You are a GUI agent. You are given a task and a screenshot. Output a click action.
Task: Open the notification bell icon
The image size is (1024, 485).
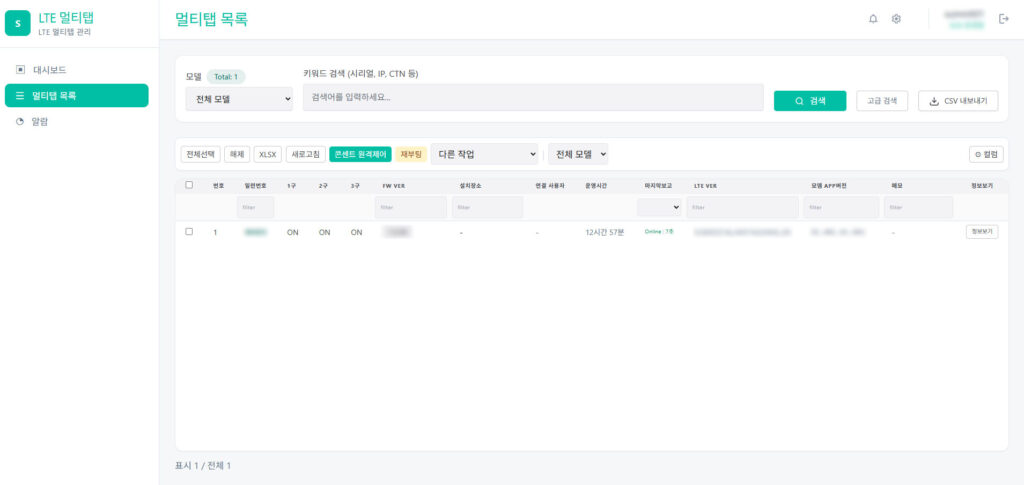coord(873,19)
